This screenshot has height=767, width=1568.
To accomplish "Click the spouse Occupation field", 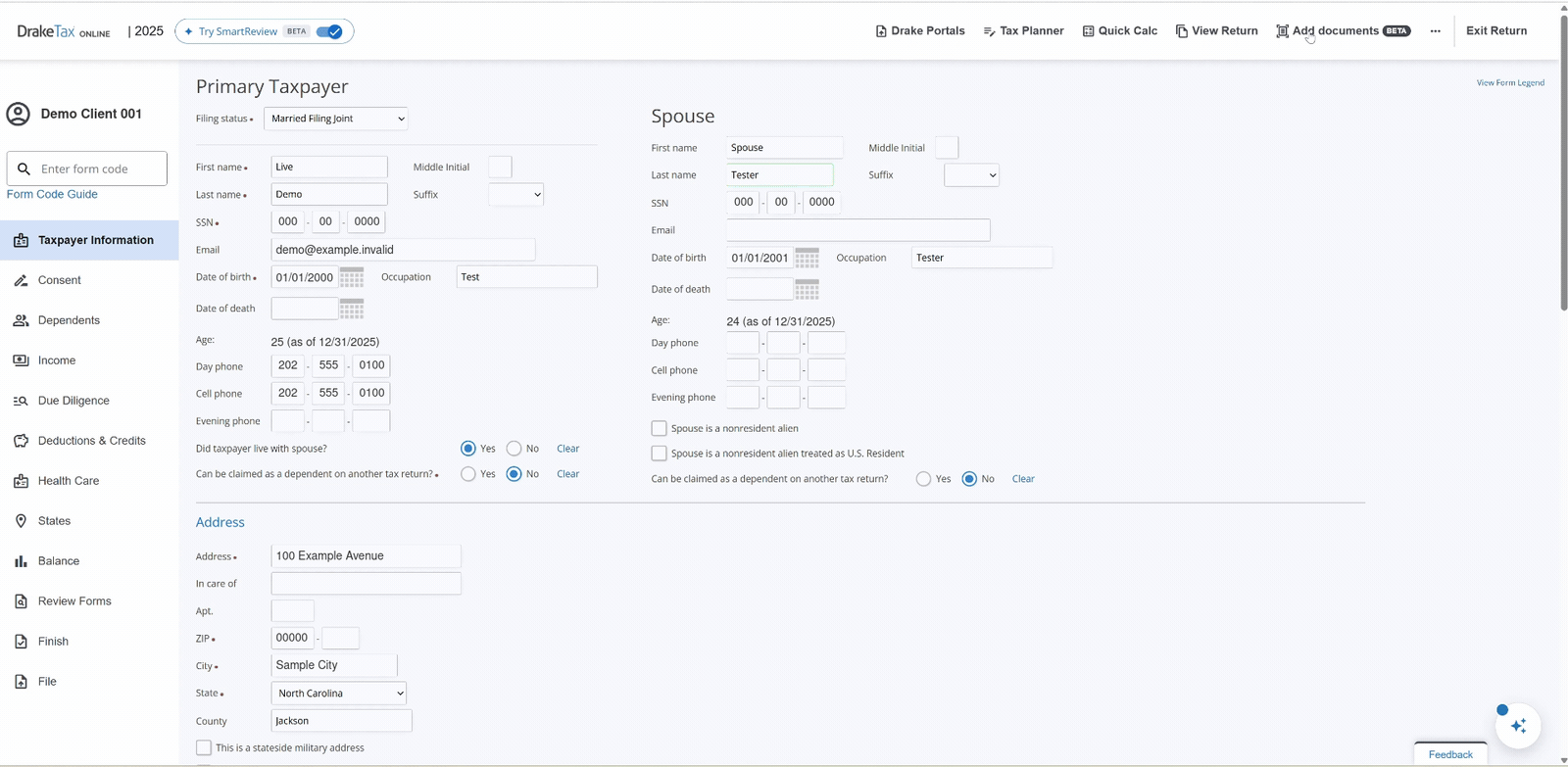I will click(x=982, y=258).
